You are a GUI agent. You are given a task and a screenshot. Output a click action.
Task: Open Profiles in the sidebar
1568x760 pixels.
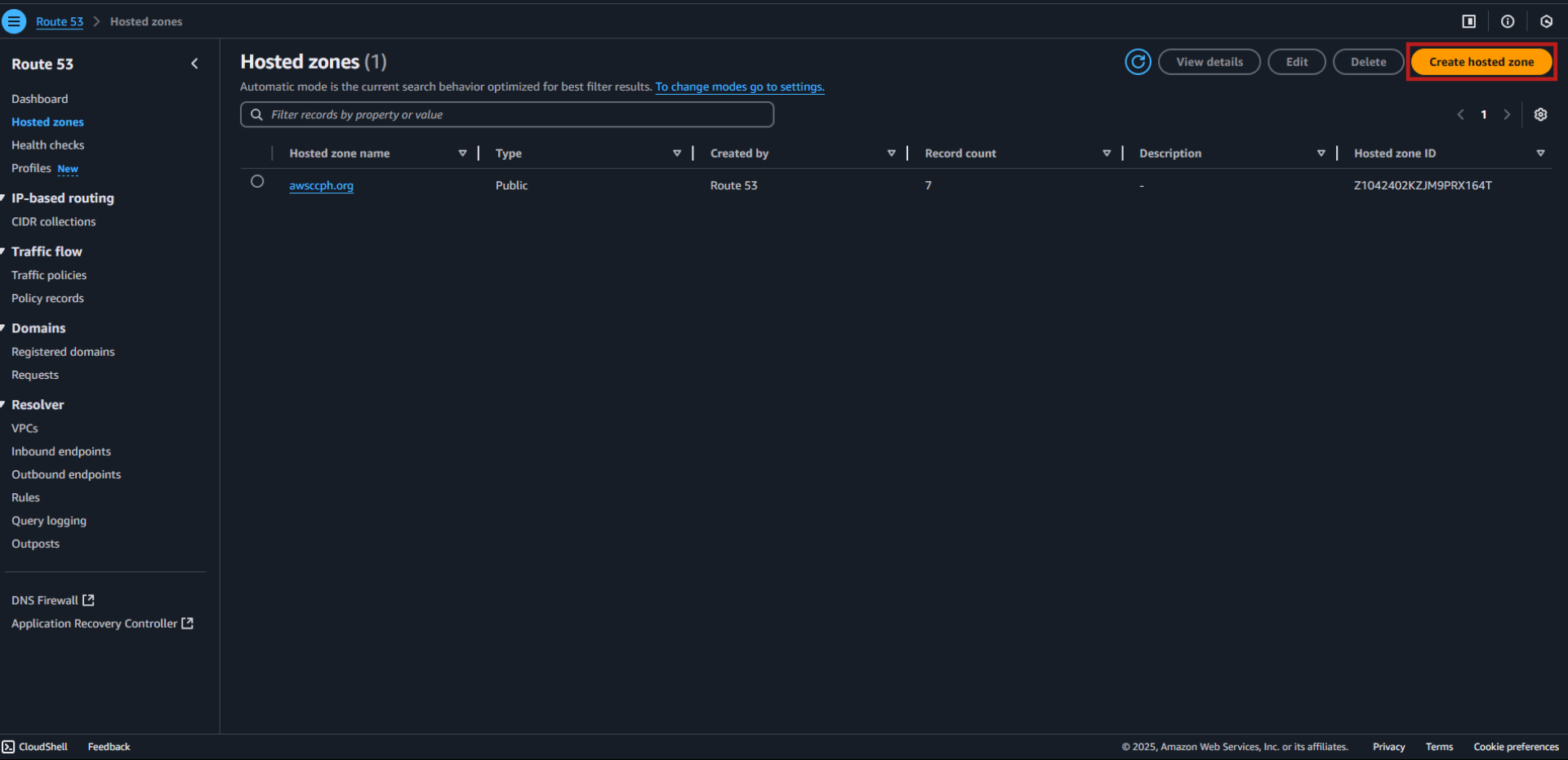[31, 168]
